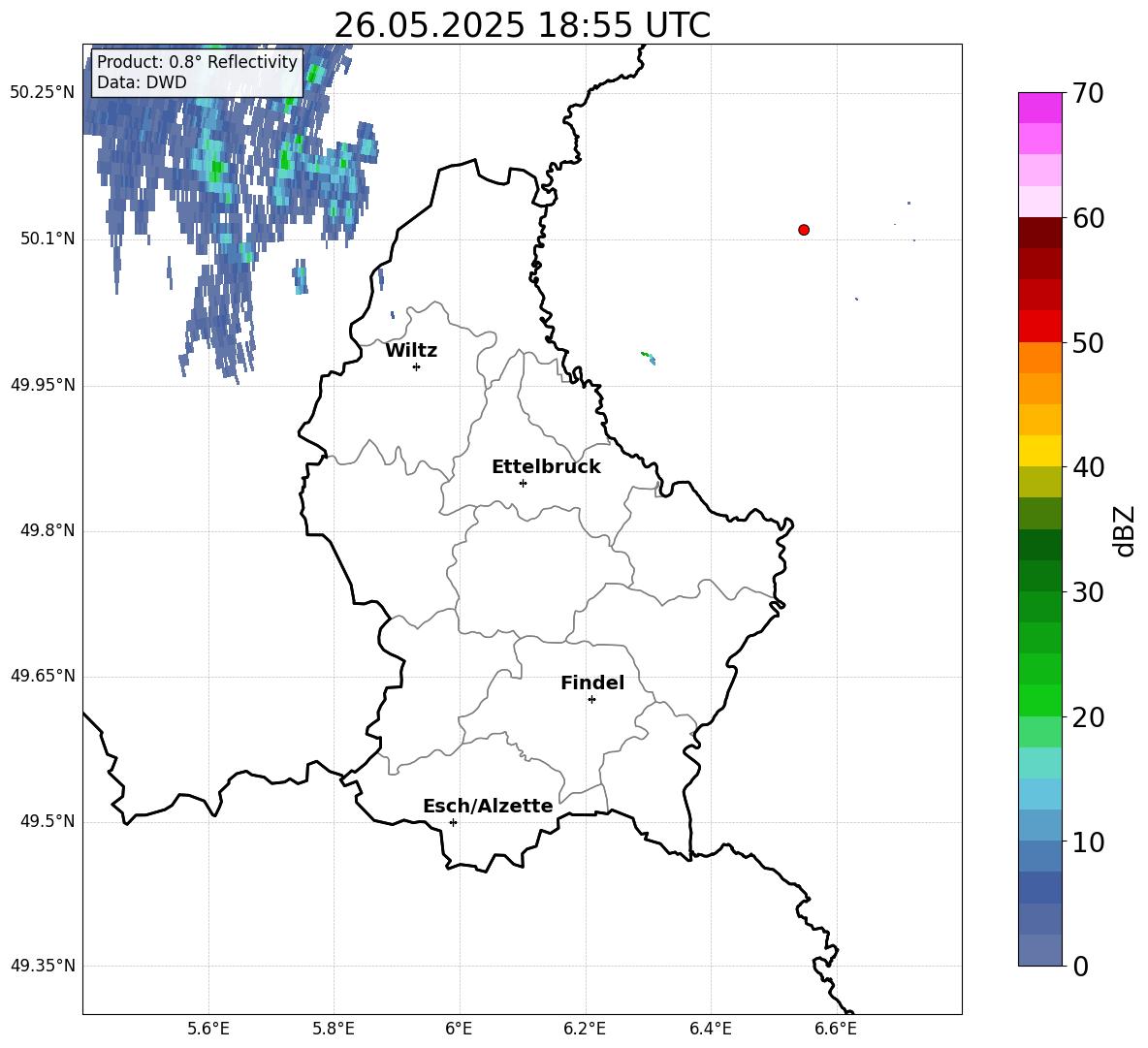1148x1048 pixels.
Task: Click the Wiltz label text
Action: [411, 351]
